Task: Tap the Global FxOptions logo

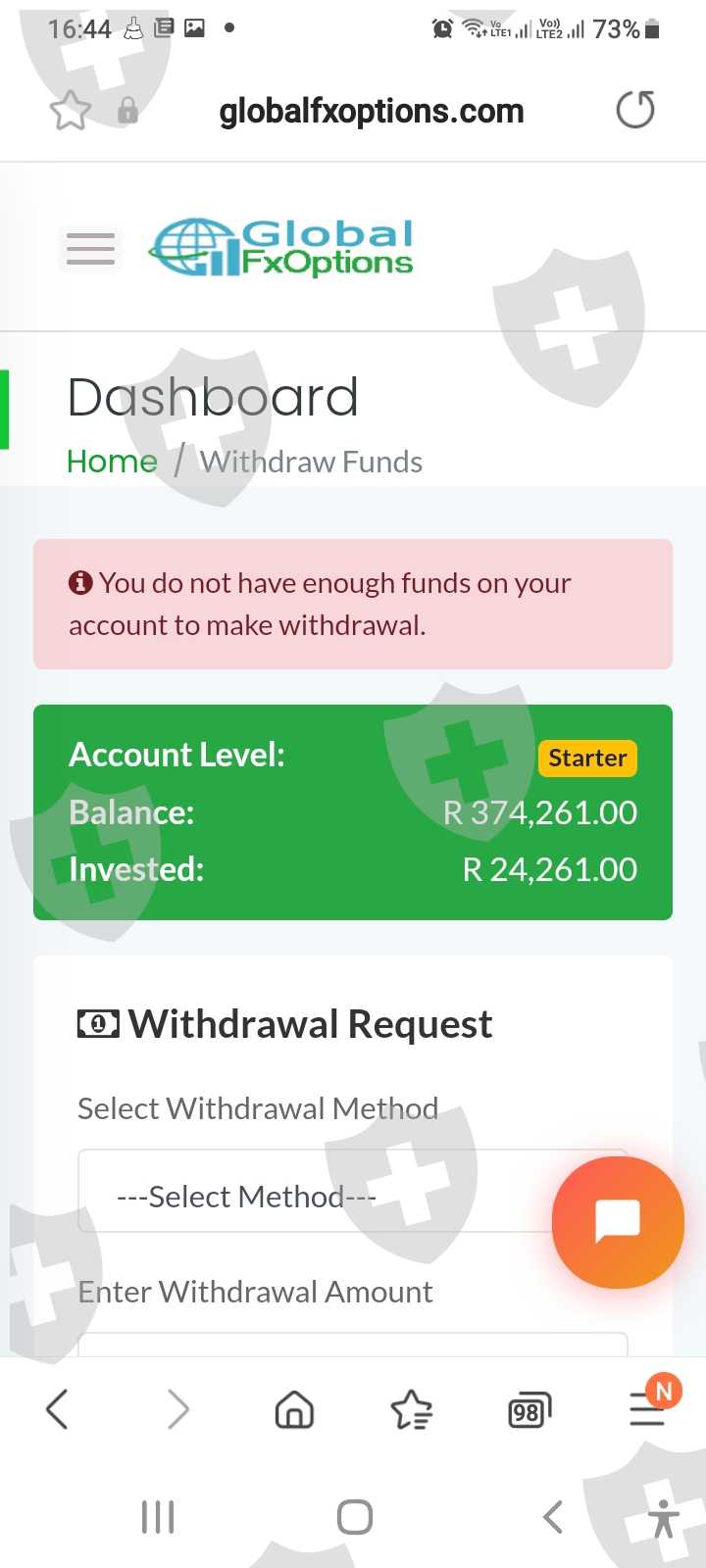Action: (281, 247)
